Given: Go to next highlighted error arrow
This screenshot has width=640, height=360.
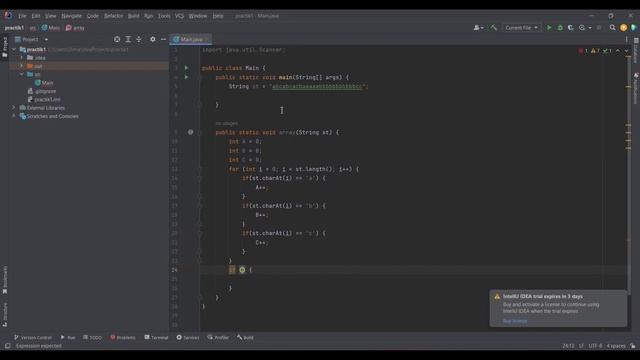Looking at the screenshot, I should click(x=627, y=51).
